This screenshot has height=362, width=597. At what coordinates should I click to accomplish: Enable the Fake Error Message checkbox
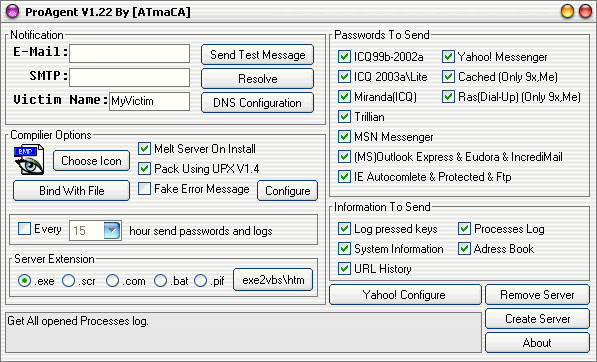click(144, 188)
